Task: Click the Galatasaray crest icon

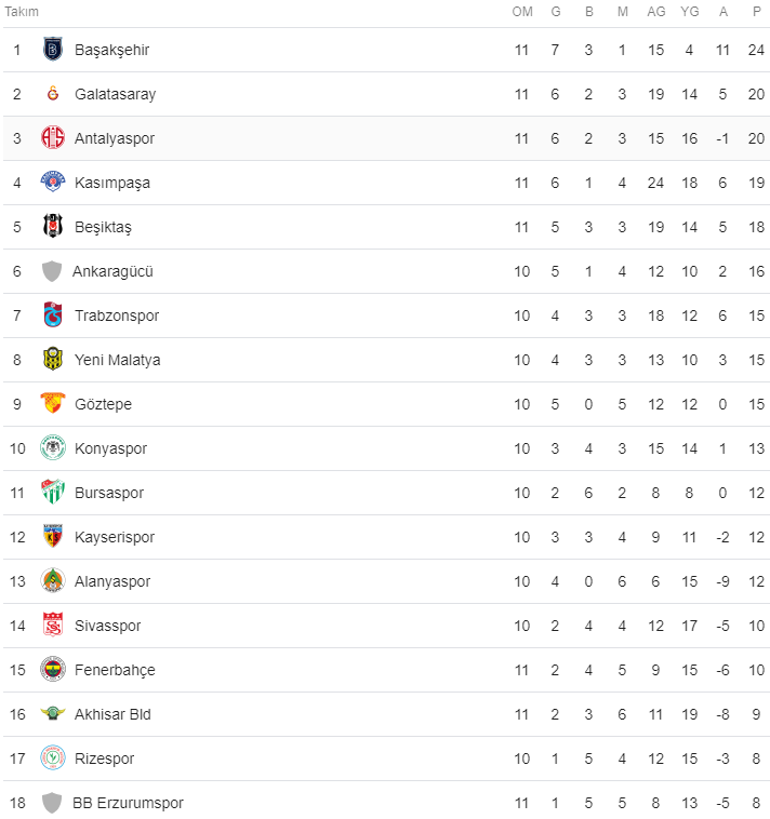Action: [52, 94]
